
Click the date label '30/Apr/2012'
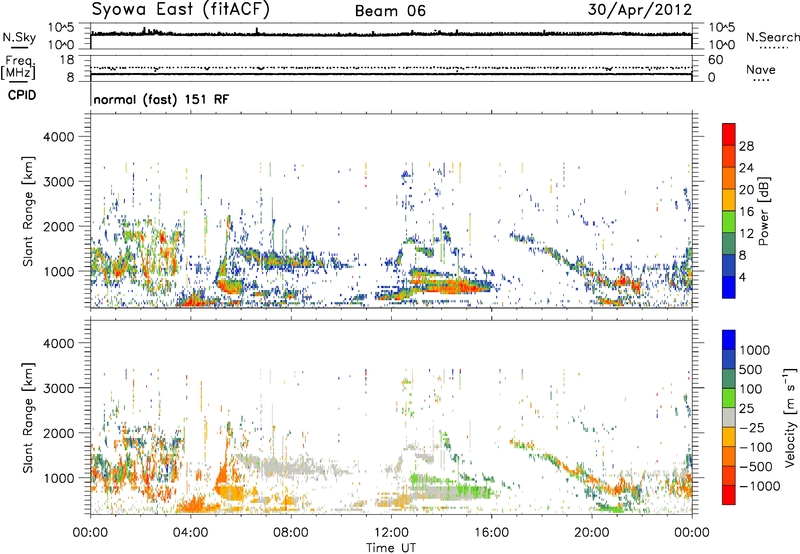(640, 10)
